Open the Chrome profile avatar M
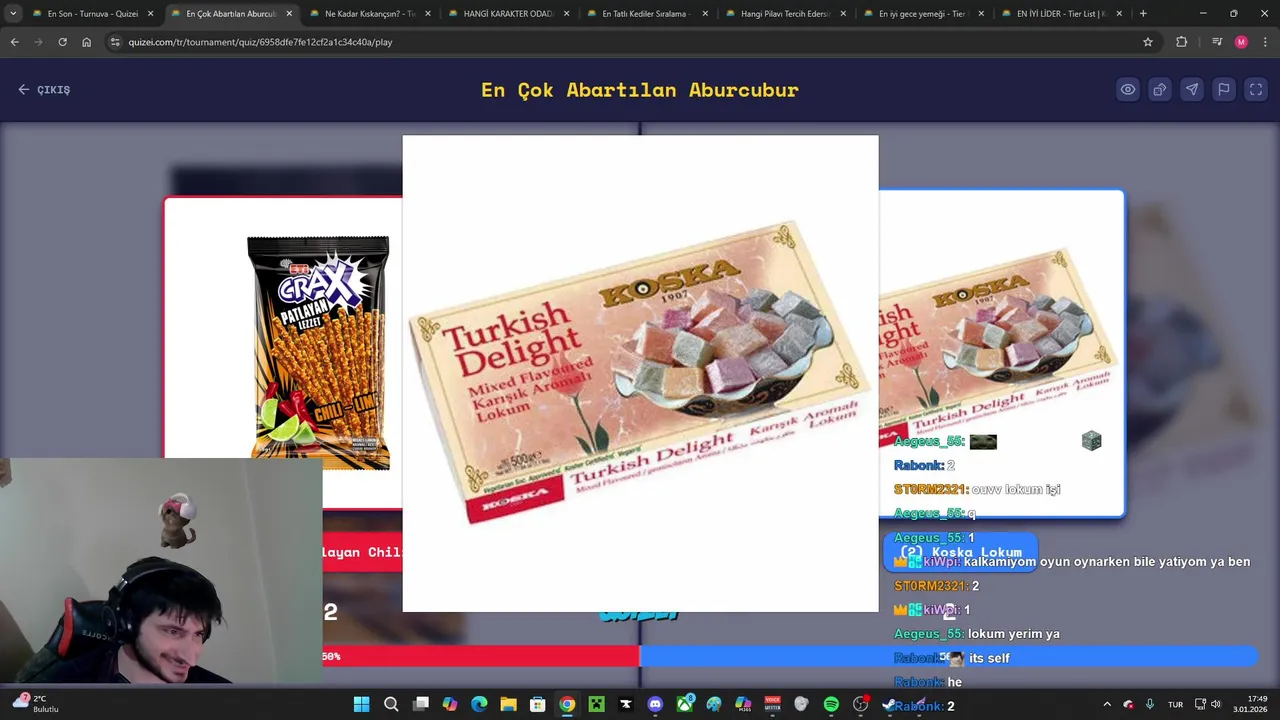The width and height of the screenshot is (1280, 720). click(x=1241, y=42)
